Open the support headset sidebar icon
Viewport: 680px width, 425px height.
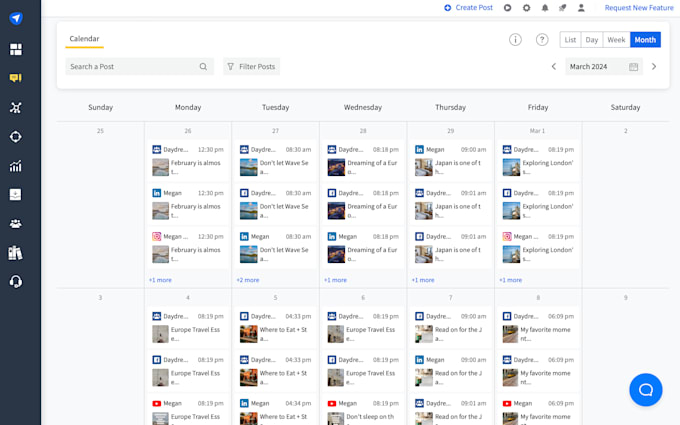click(x=16, y=282)
